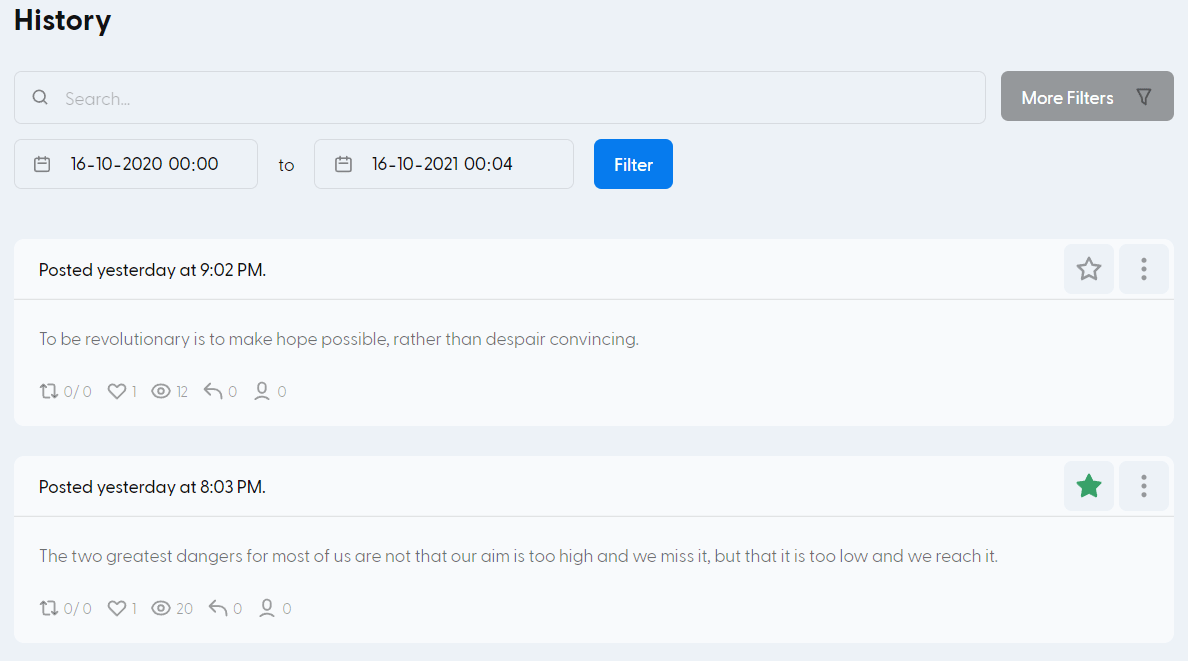This screenshot has width=1188, height=661.
Task: Click eye views icon on second post
Action: (160, 608)
